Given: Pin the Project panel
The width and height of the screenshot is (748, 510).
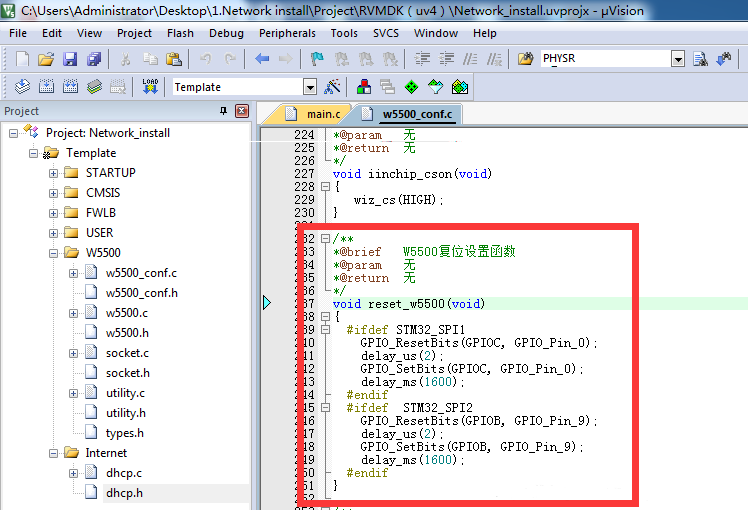Looking at the screenshot, I should [x=223, y=111].
